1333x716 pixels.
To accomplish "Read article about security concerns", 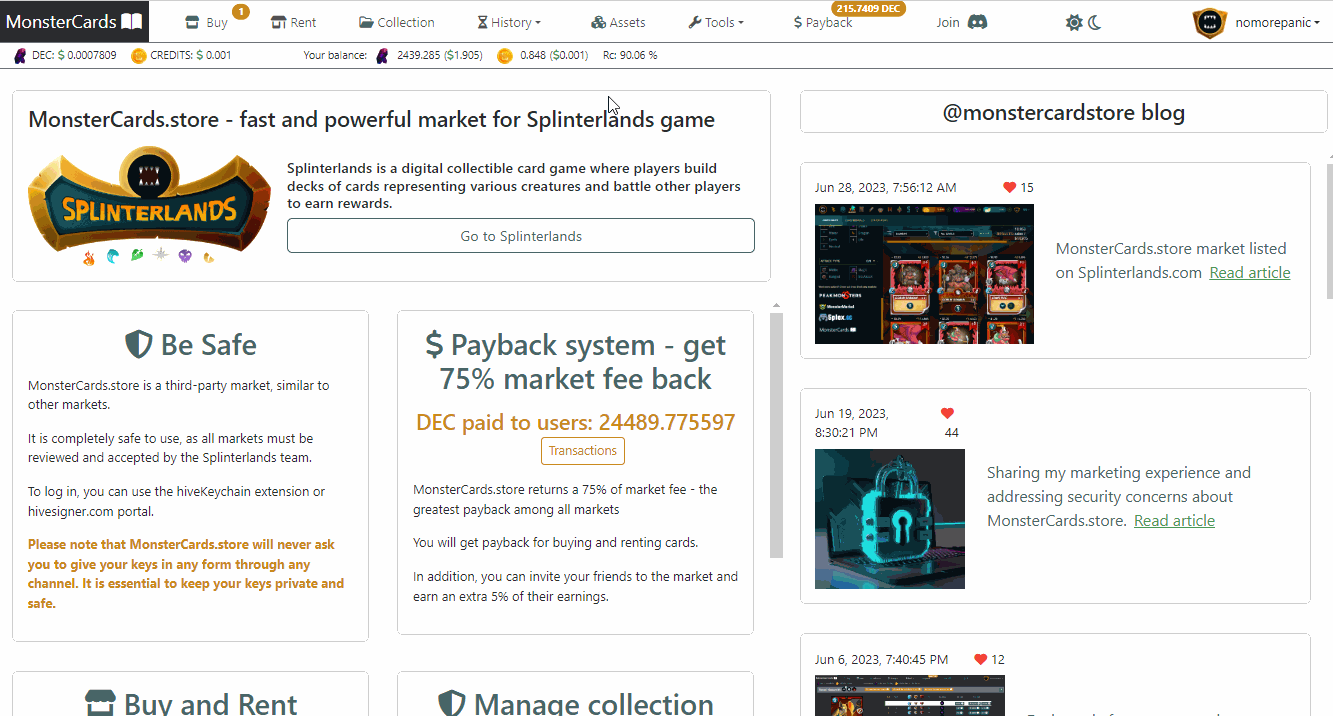I will coord(1174,521).
